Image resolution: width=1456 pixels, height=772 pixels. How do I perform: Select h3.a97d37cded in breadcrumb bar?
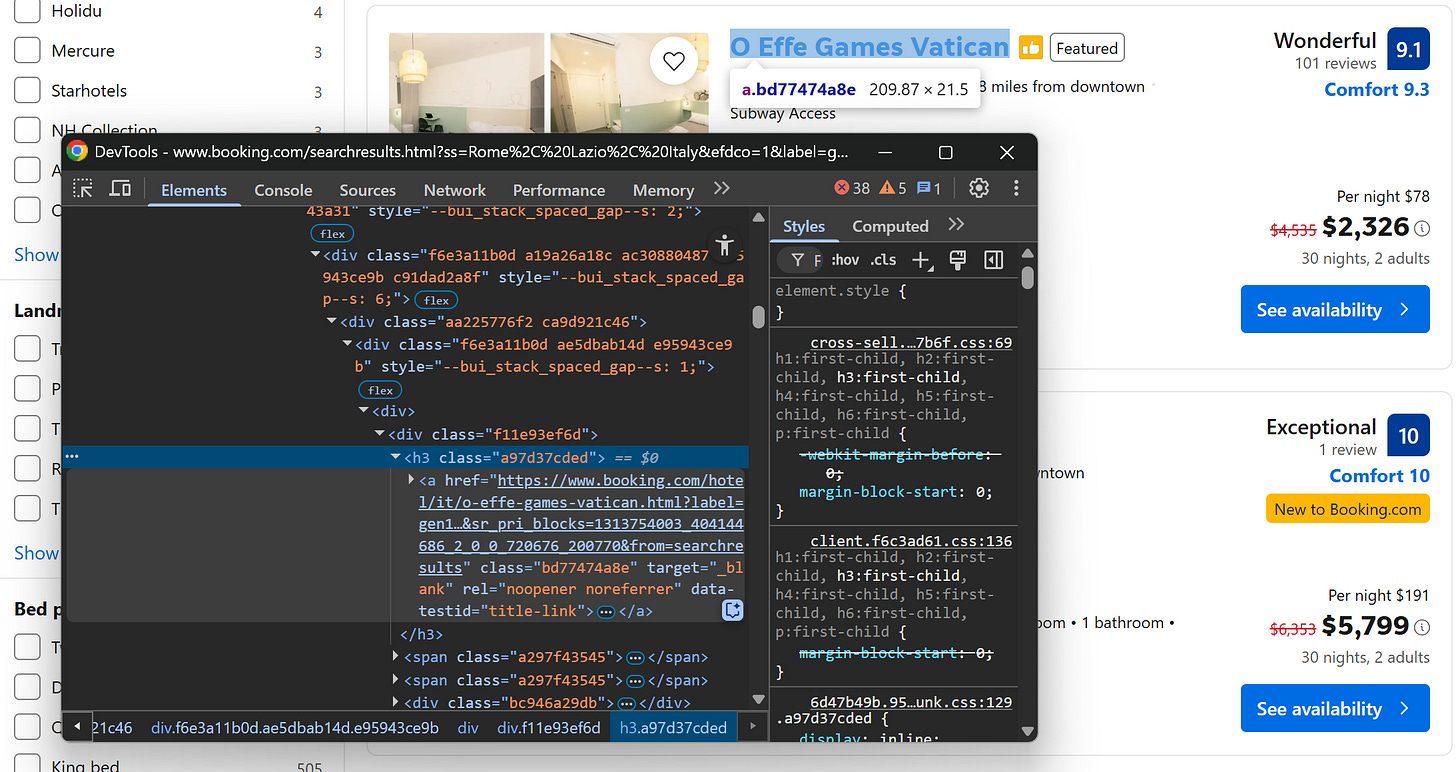click(x=673, y=728)
